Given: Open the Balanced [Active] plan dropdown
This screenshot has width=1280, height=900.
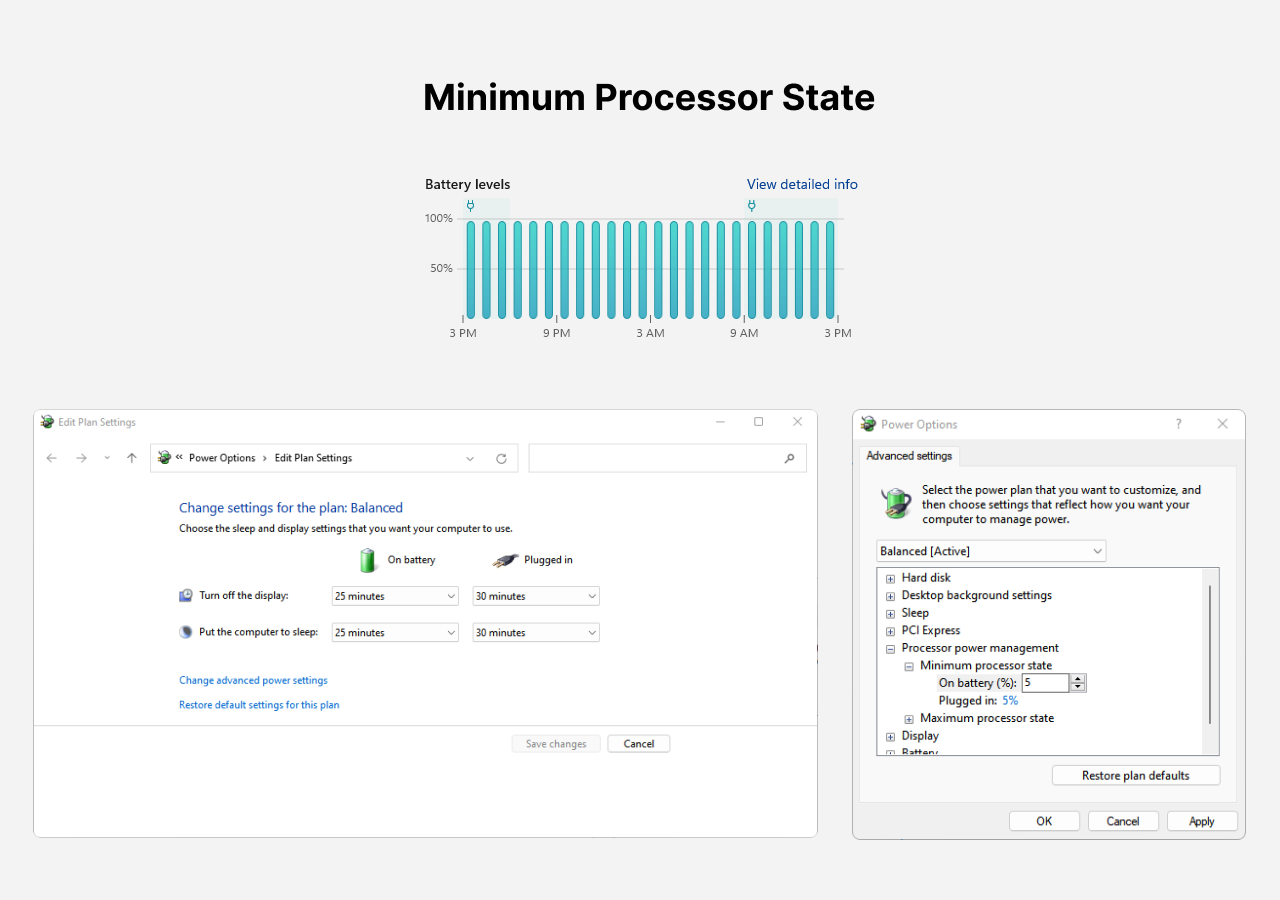Looking at the screenshot, I should tap(991, 551).
